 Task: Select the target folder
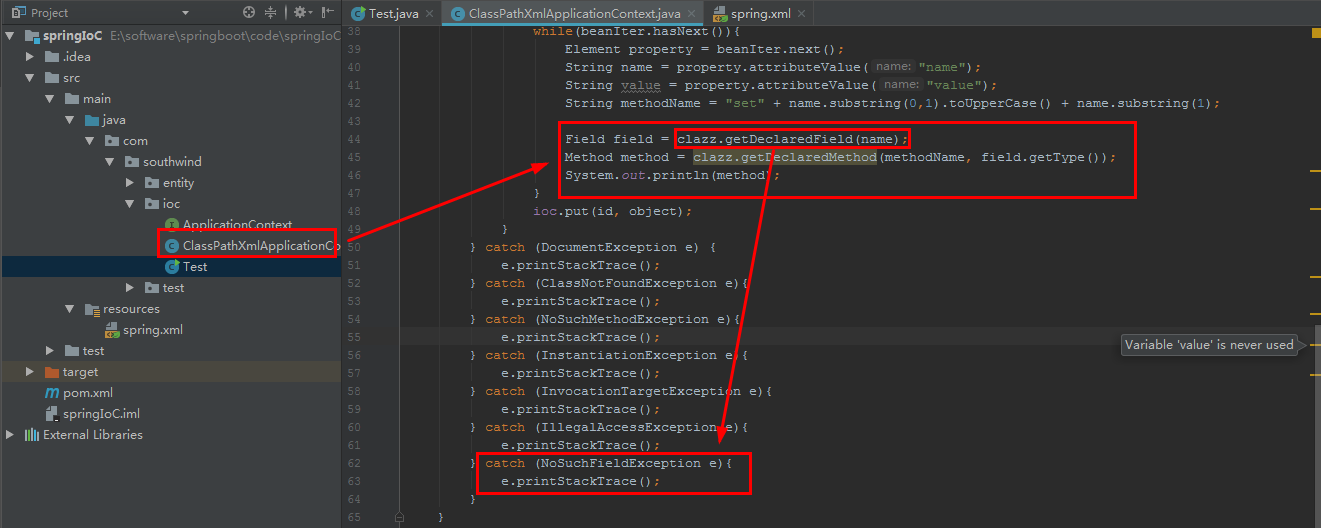(80, 372)
